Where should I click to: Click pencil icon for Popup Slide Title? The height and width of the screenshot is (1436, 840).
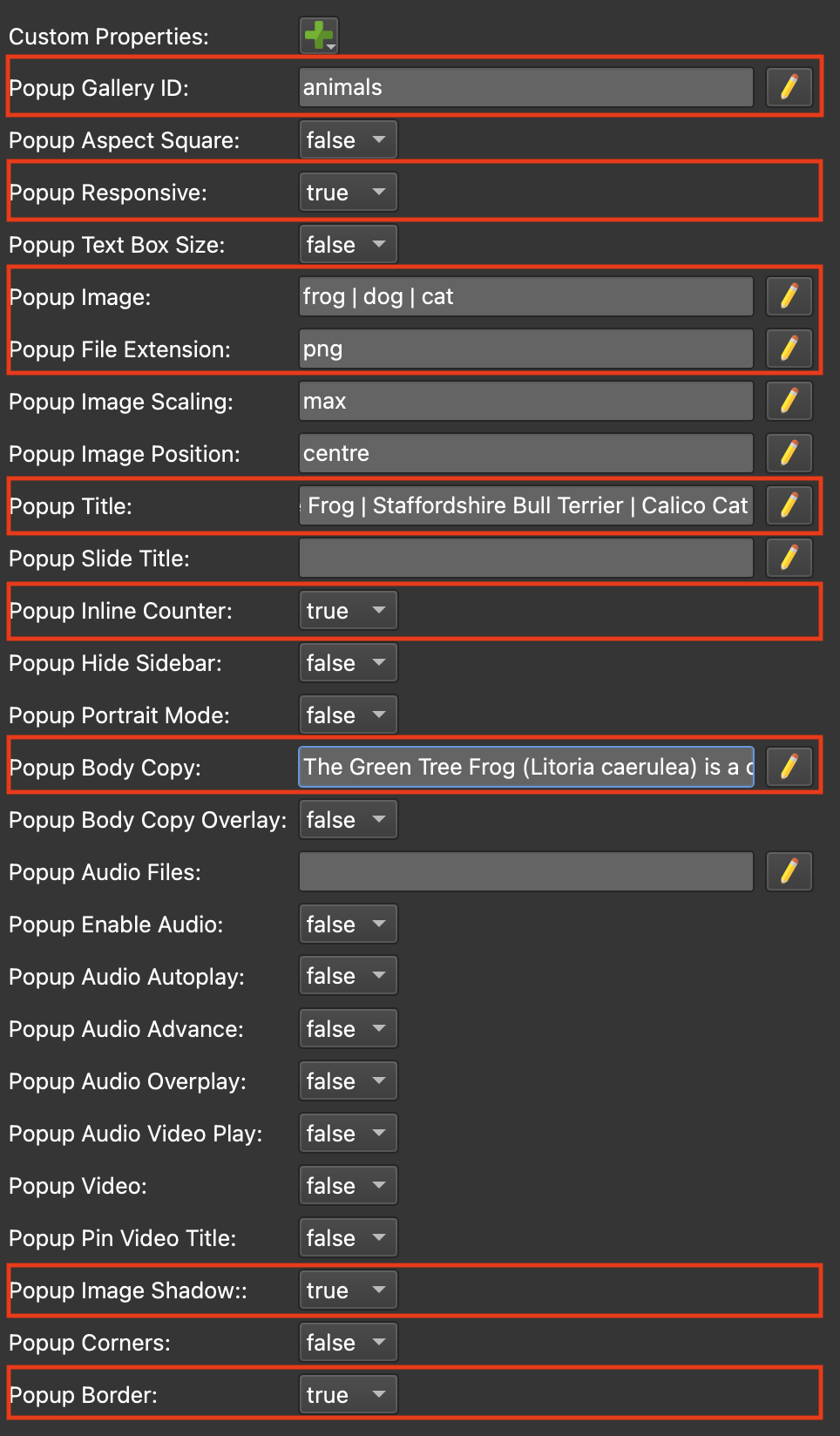(789, 558)
